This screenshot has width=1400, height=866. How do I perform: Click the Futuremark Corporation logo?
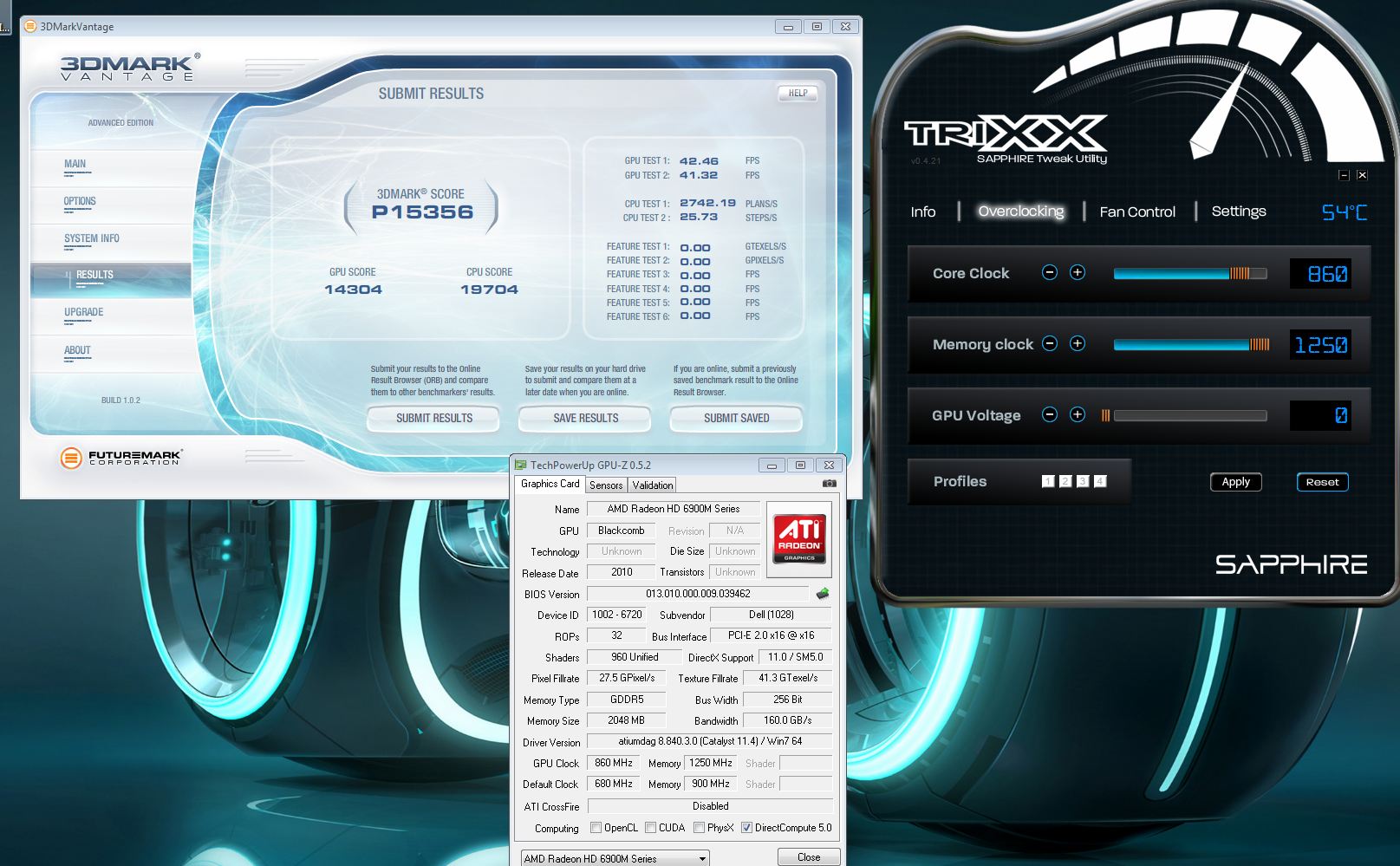(x=121, y=457)
